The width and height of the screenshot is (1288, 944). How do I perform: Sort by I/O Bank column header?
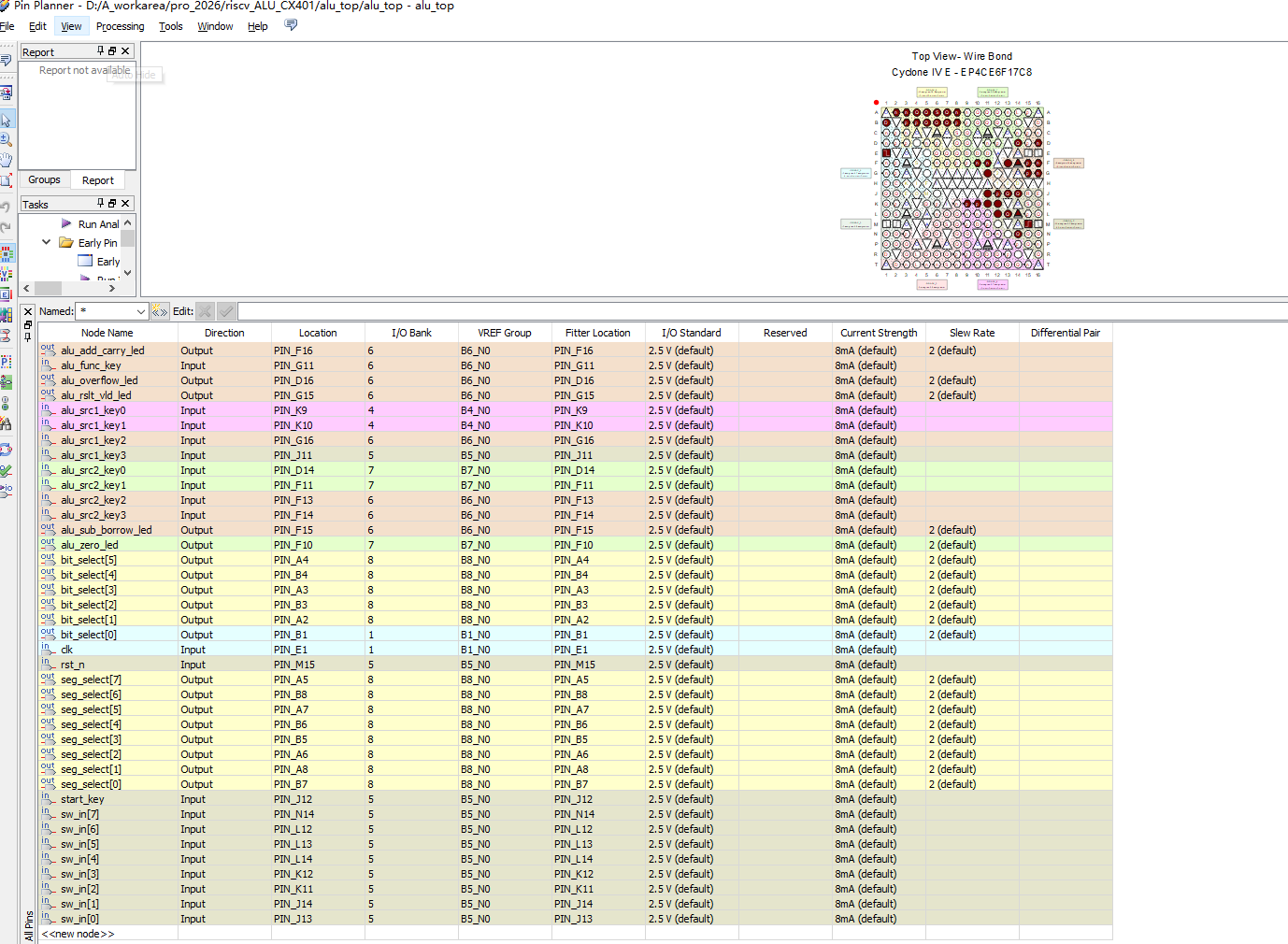click(411, 333)
